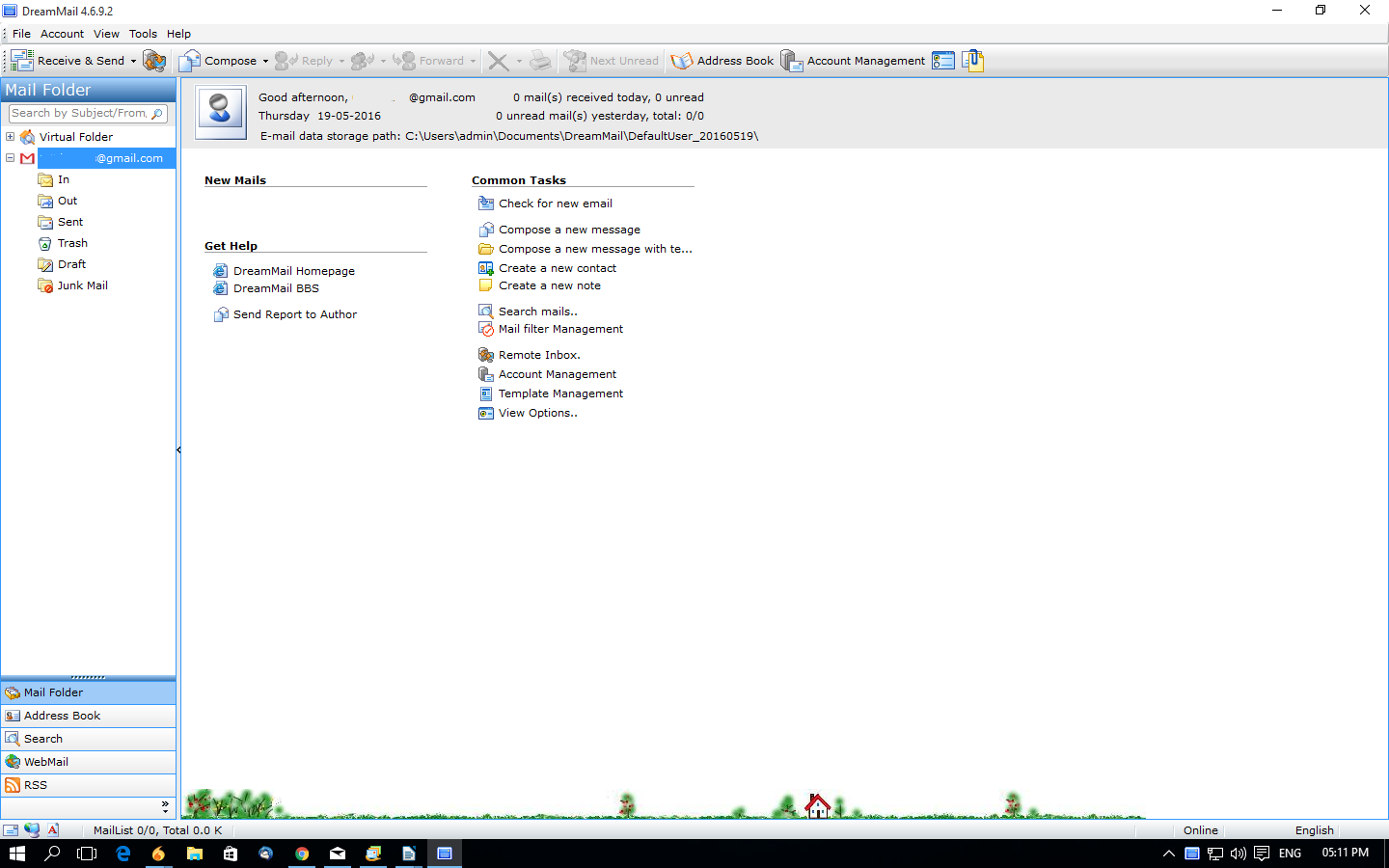
Task: Open Remote Inbox link
Action: point(539,355)
